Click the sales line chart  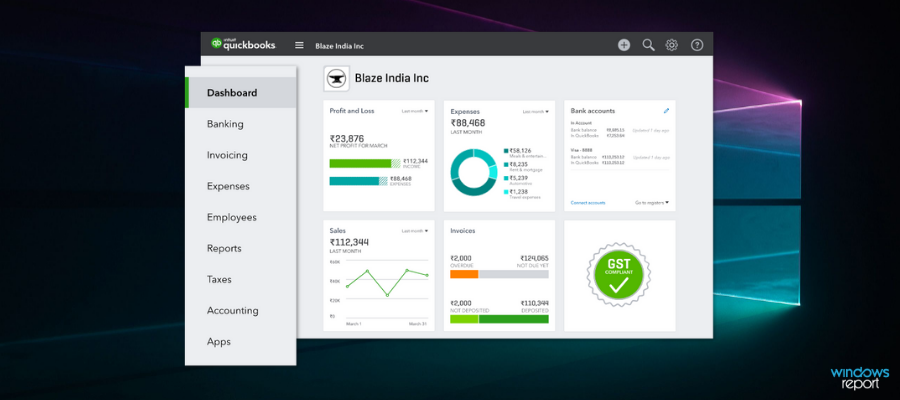(x=387, y=283)
